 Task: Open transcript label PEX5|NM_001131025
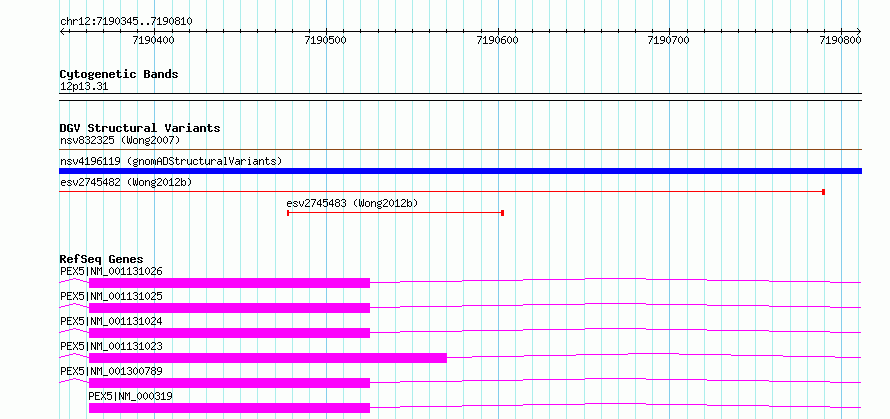click(x=111, y=296)
